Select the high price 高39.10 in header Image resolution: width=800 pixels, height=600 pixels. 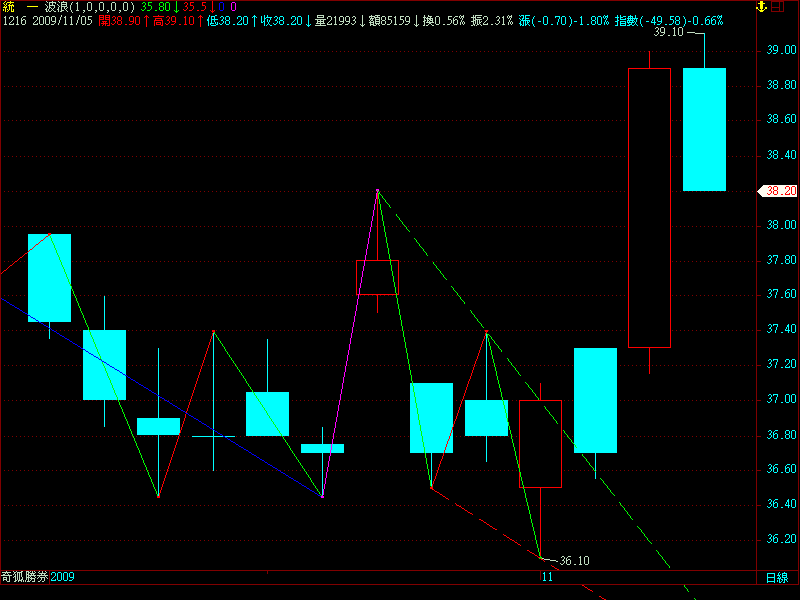coord(174,21)
